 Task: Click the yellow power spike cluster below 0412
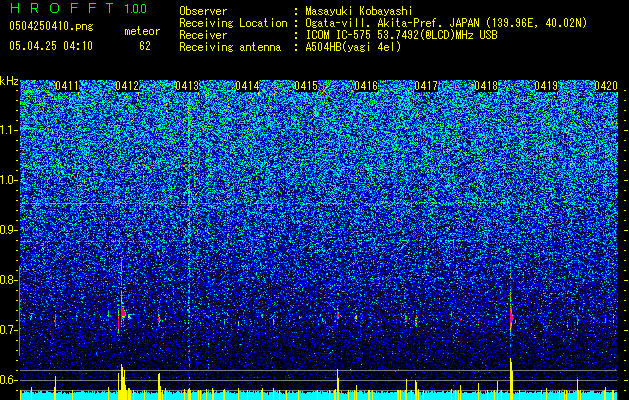click(x=122, y=382)
